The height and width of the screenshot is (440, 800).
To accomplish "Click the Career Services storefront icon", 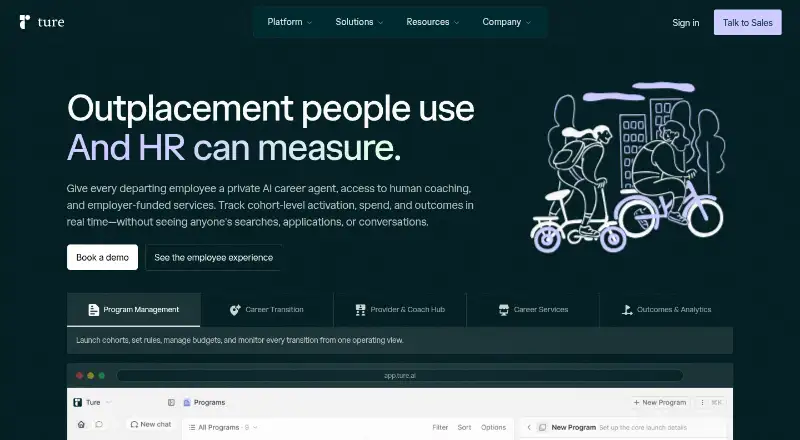I will click(504, 310).
